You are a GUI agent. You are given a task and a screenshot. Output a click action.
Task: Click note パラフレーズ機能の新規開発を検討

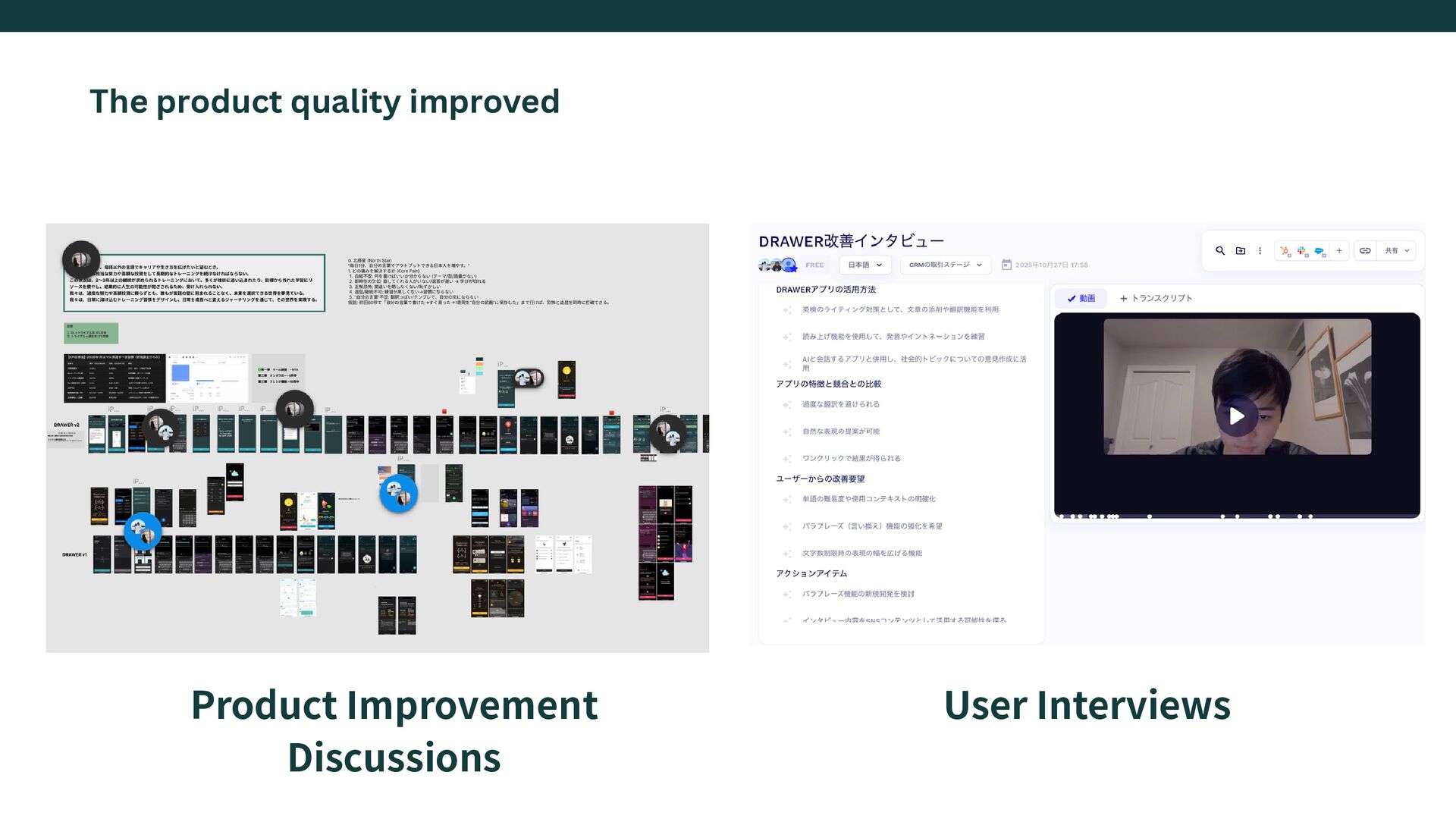[858, 595]
